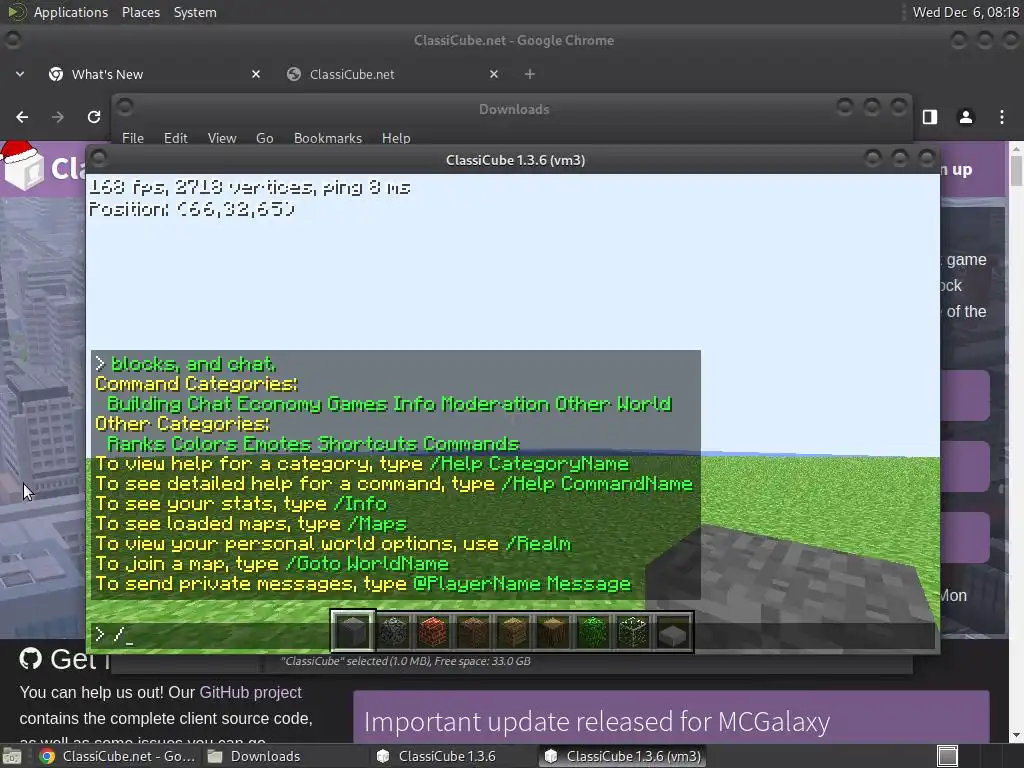Select the stone block in the hotbar

pyautogui.click(x=353, y=632)
